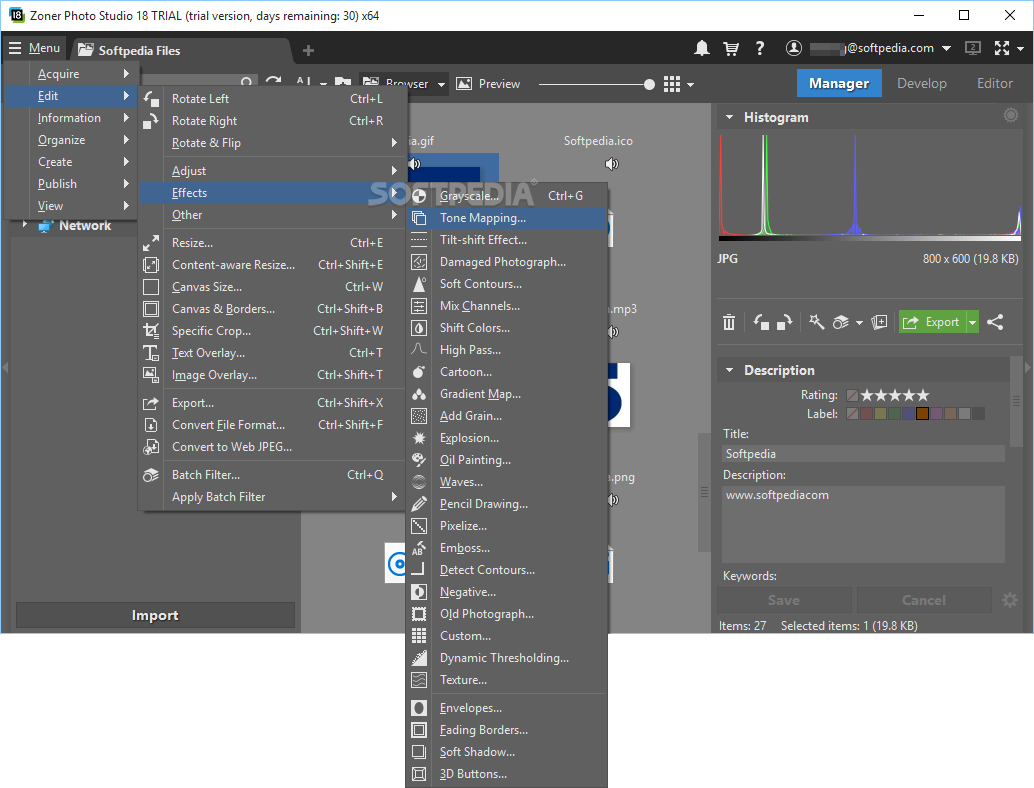This screenshot has width=1034, height=788.
Task: Switch to the Editor tab
Action: tap(994, 83)
